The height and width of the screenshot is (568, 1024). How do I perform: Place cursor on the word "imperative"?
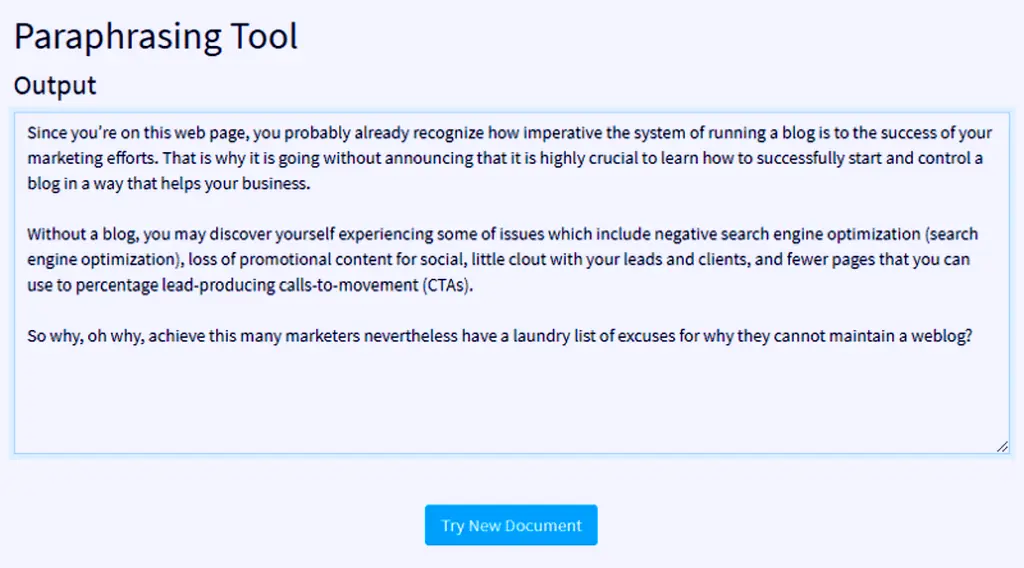tap(562, 133)
